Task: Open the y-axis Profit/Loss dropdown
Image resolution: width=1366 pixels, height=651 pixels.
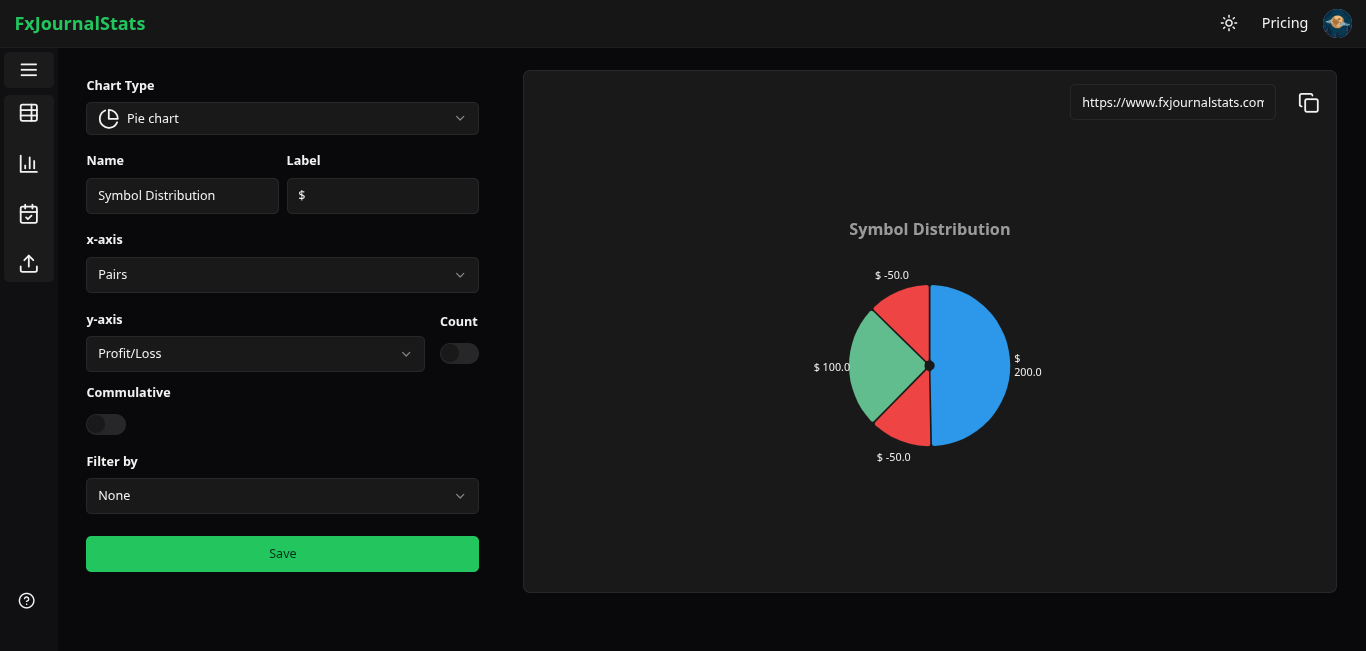Action: point(255,354)
